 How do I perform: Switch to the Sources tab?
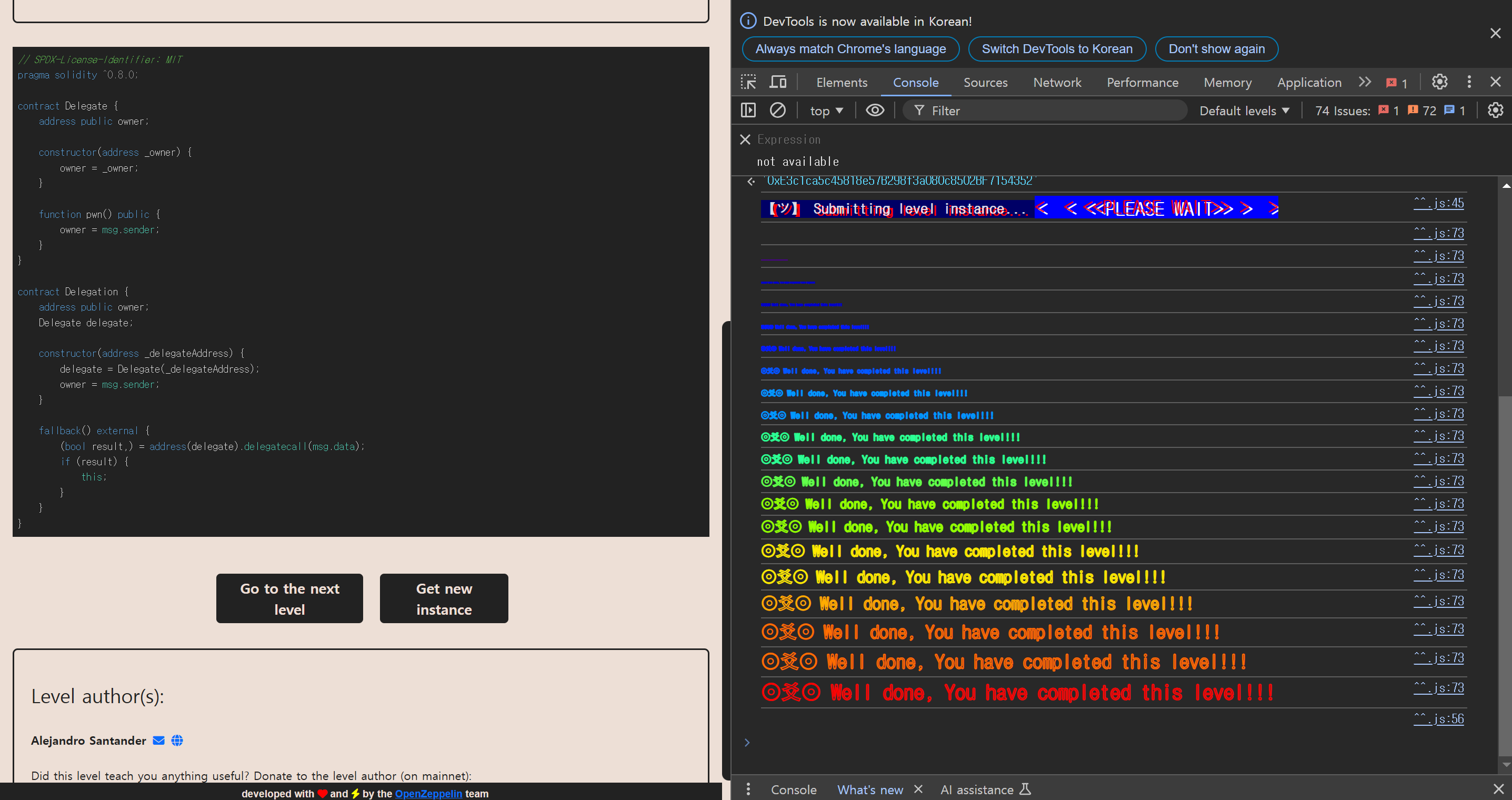pyautogui.click(x=985, y=83)
